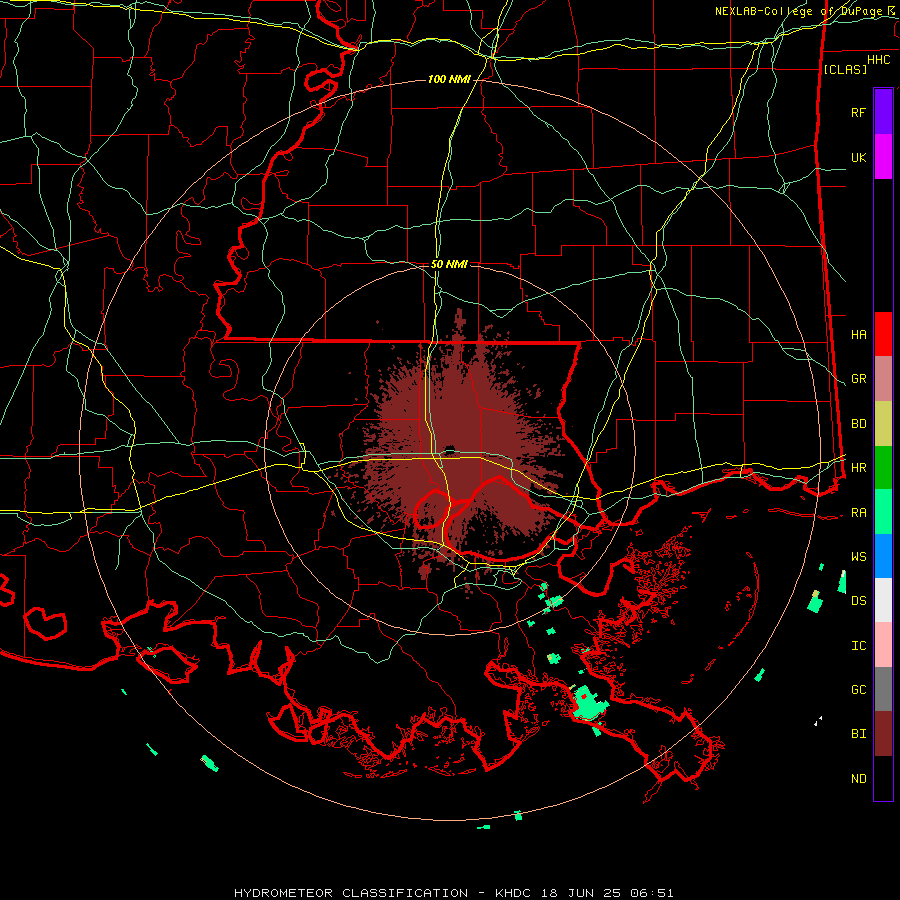The image size is (900, 900).
Task: Click the large green rain echo near the southeast coast
Action: coord(590,703)
